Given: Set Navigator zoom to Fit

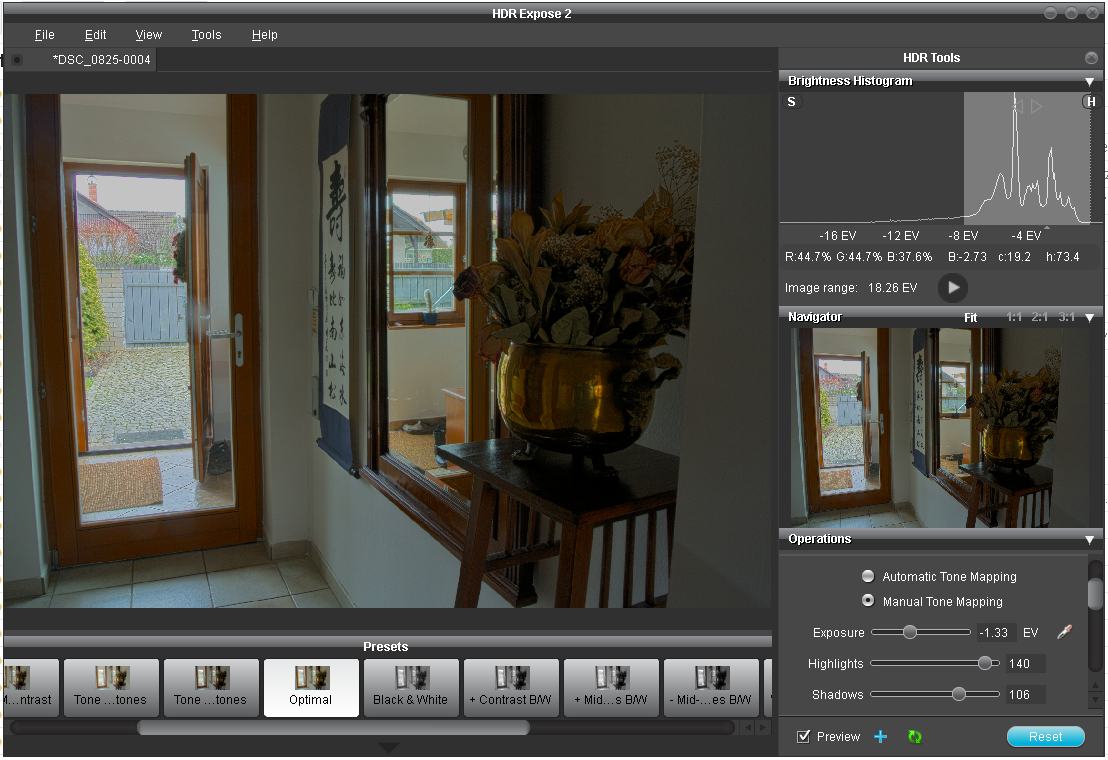Looking at the screenshot, I should [970, 317].
